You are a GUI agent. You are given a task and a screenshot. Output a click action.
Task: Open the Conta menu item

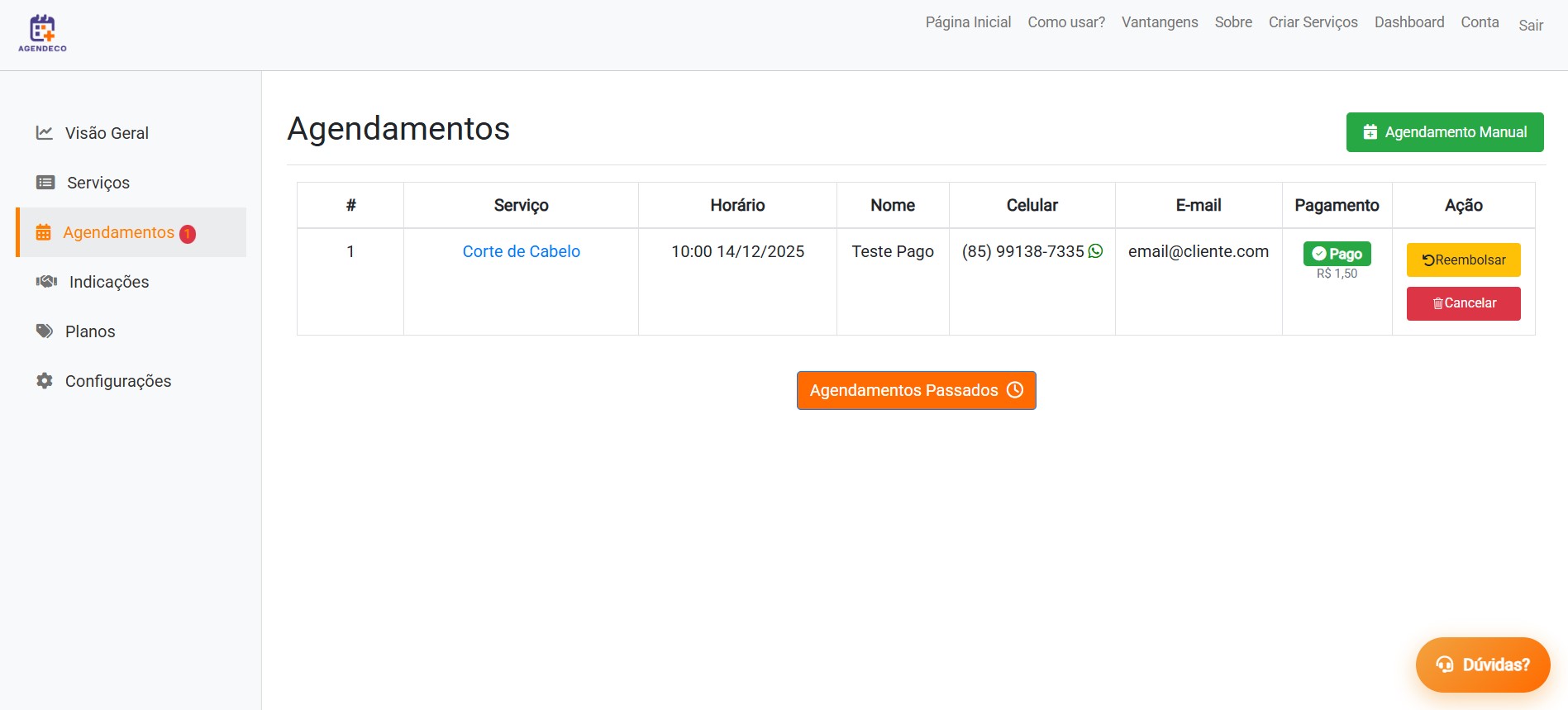[1480, 22]
